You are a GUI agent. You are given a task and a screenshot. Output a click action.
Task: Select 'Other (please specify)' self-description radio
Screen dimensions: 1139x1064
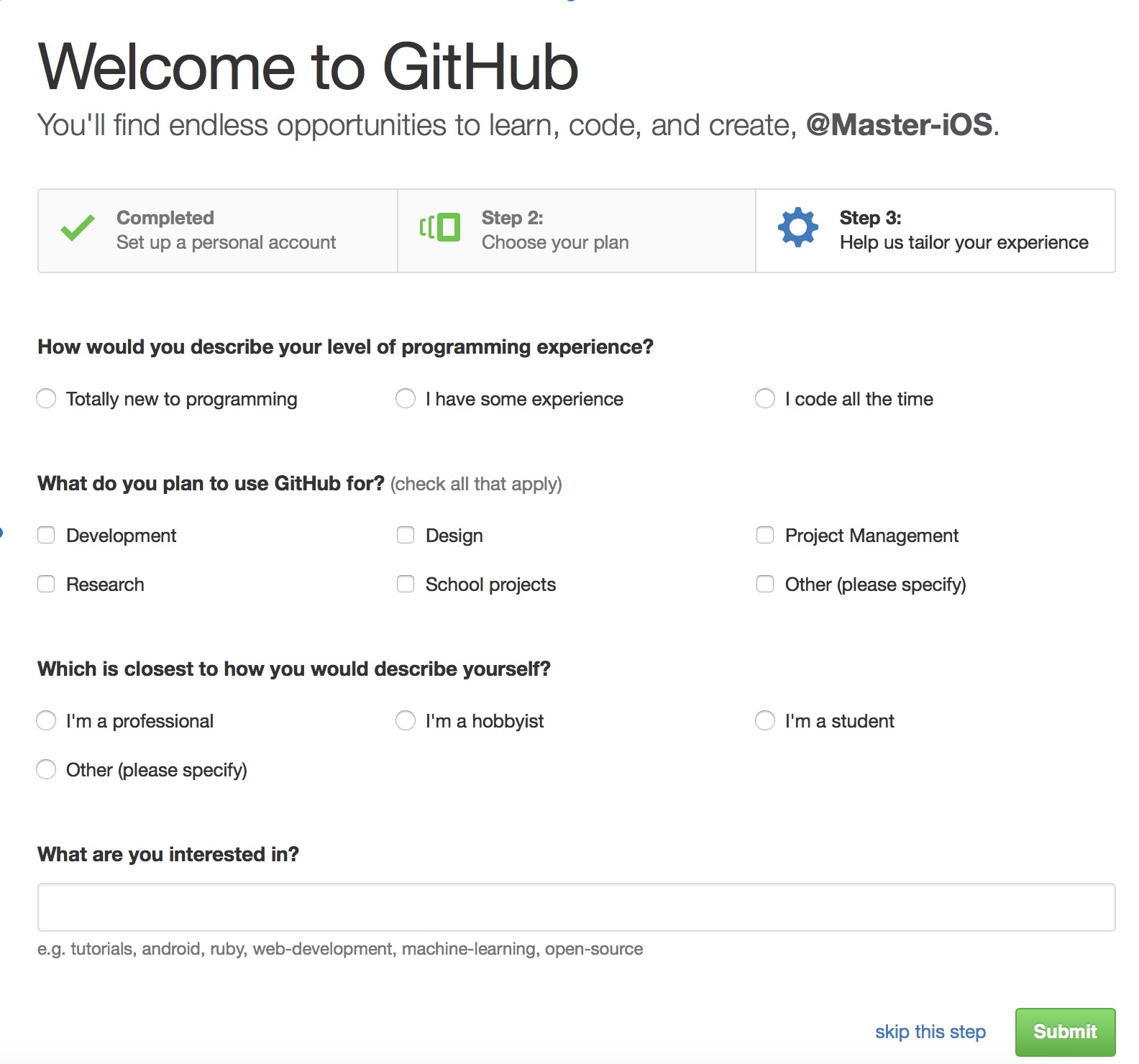[46, 769]
